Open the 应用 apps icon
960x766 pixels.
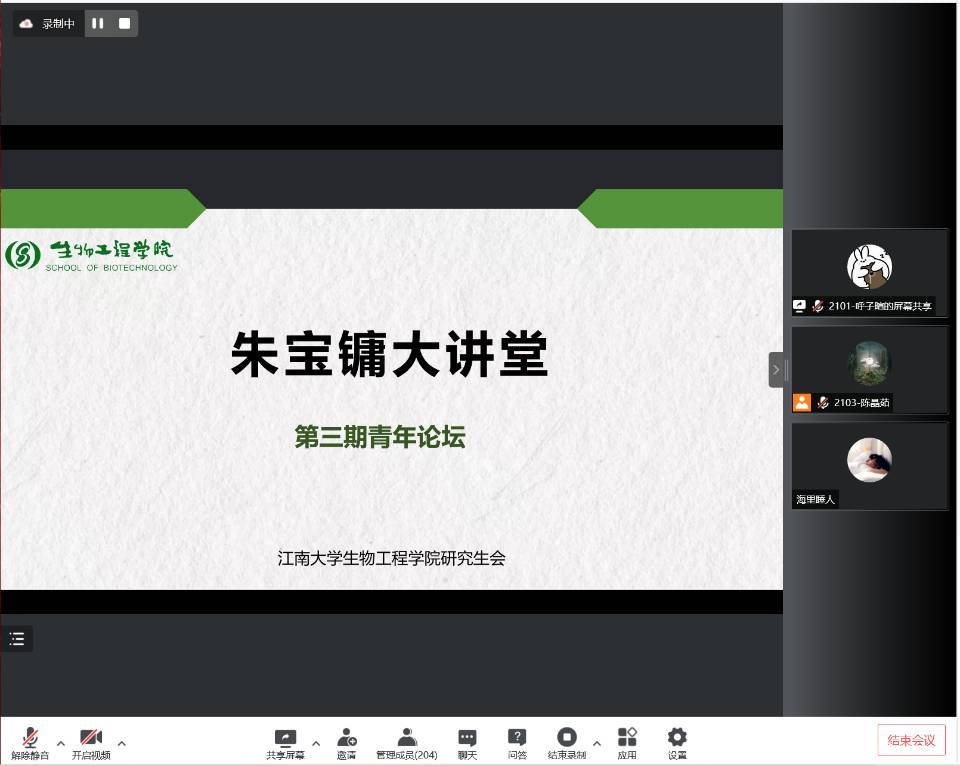(627, 739)
